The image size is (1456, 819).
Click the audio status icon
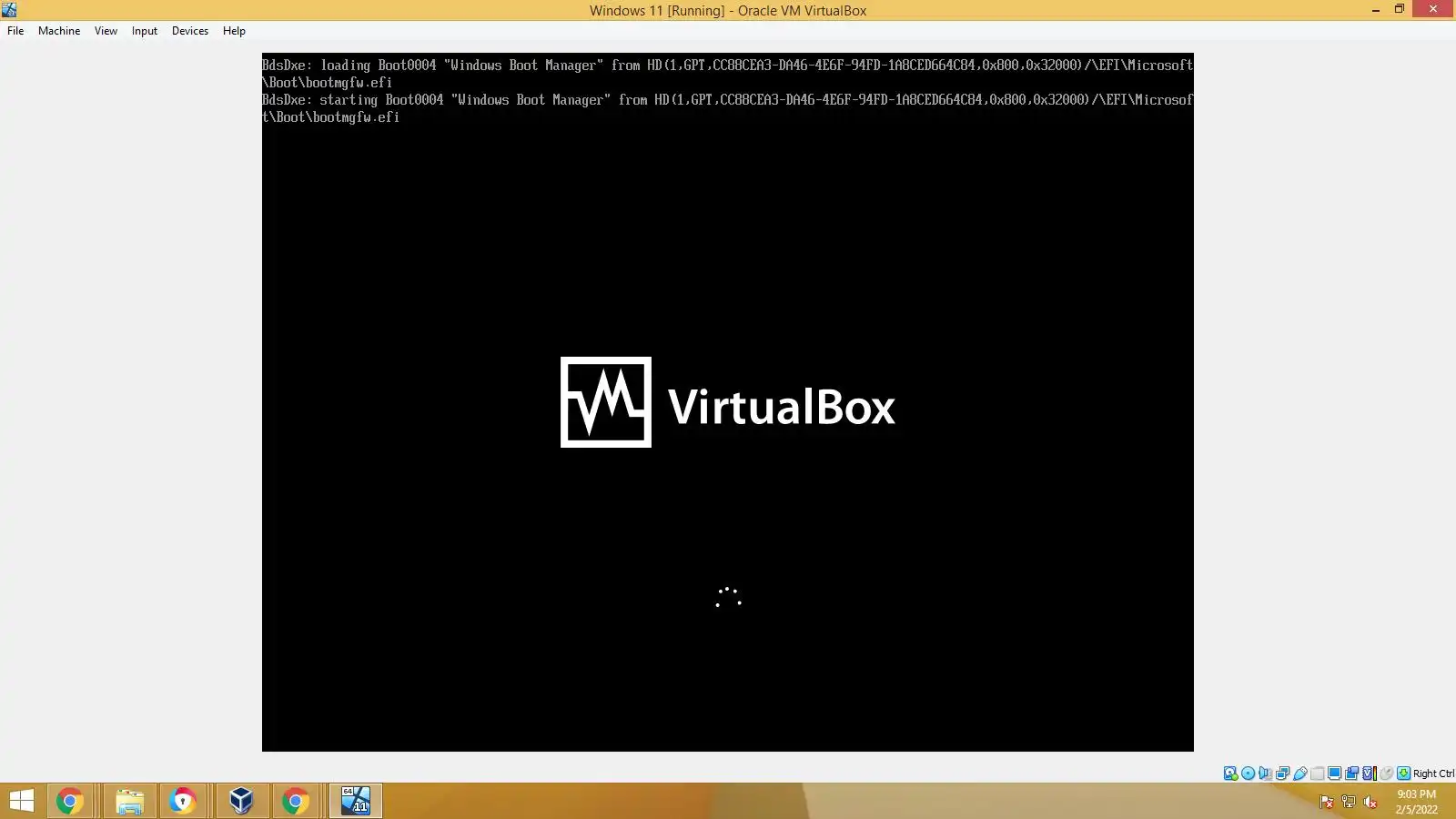(x=1265, y=773)
